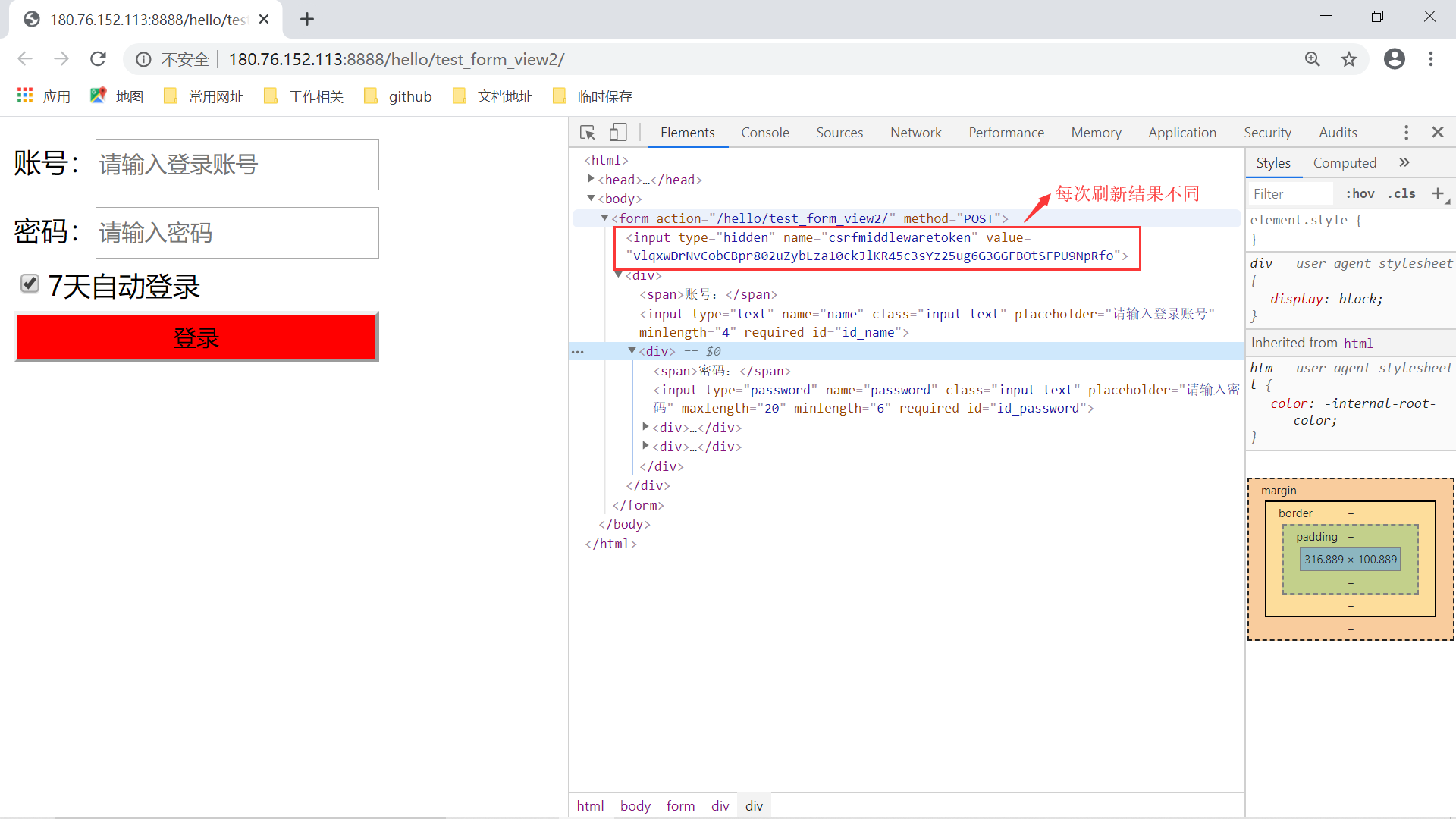Open the 常用网址 bookmark folder
The image size is (1456, 819).
(x=204, y=96)
